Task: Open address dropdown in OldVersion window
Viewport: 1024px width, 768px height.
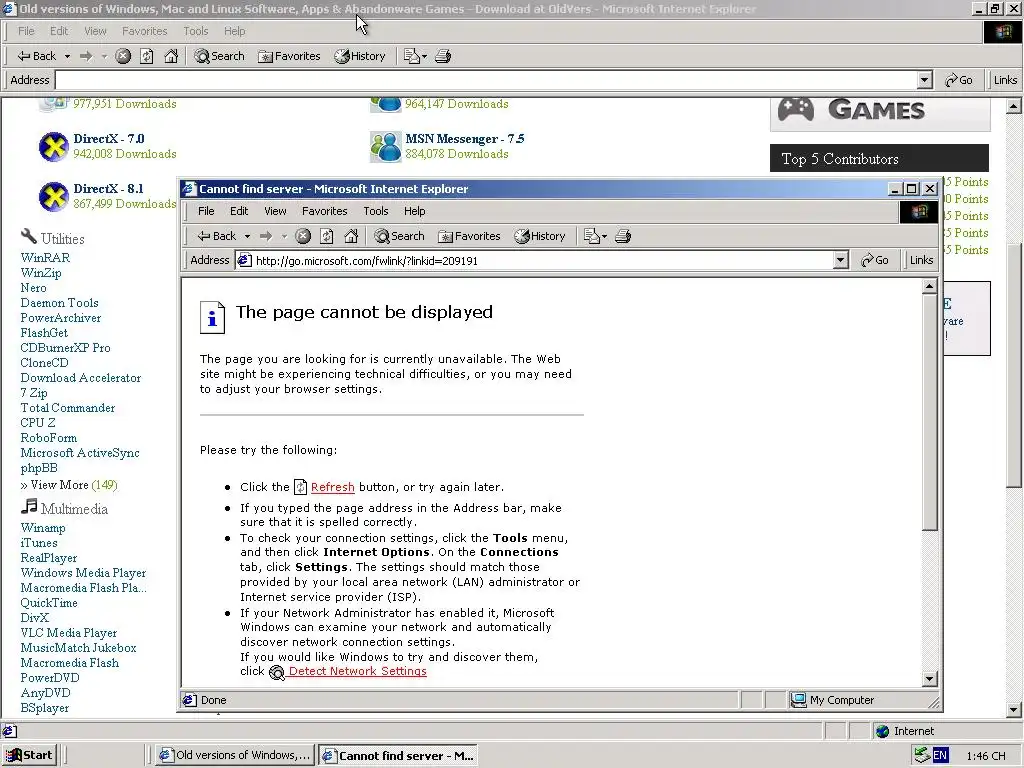Action: [924, 80]
